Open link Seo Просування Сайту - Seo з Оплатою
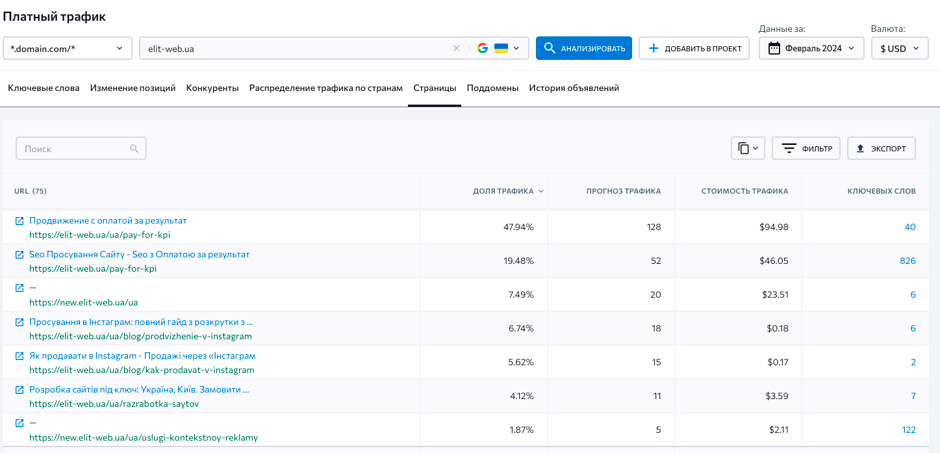The image size is (940, 453). point(139,255)
